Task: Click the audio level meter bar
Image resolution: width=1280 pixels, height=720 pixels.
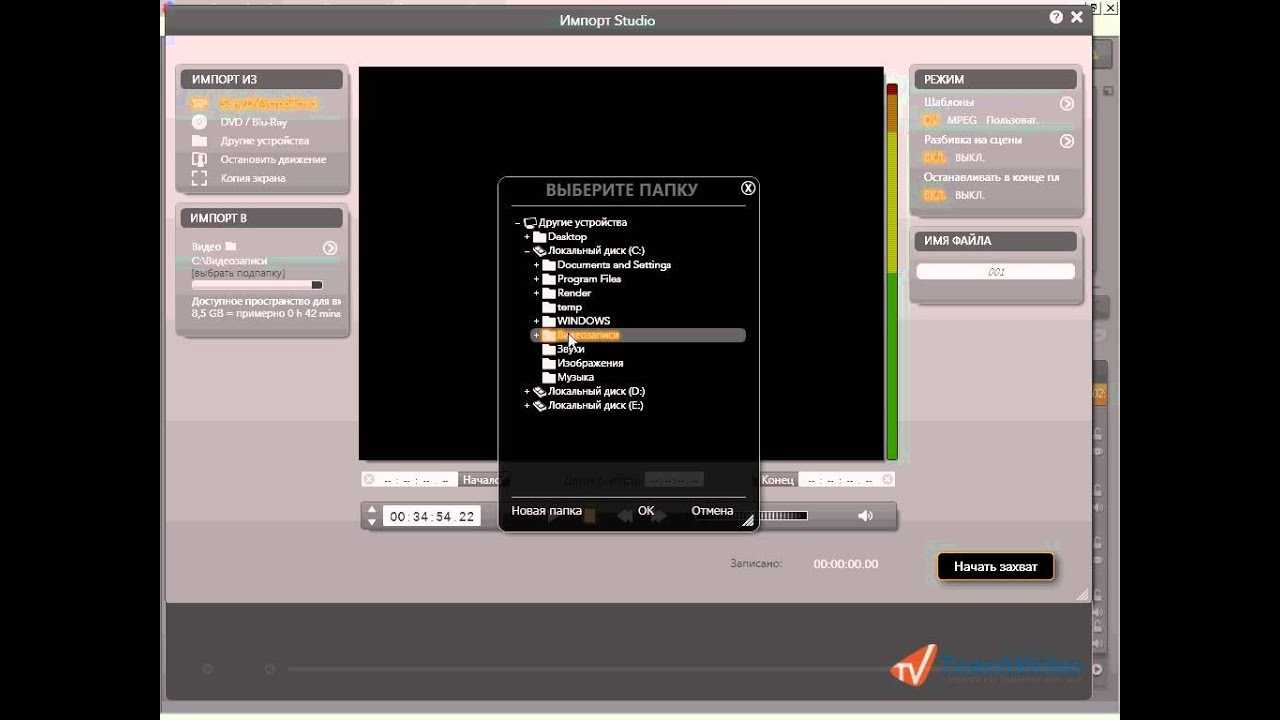Action: coord(892,271)
